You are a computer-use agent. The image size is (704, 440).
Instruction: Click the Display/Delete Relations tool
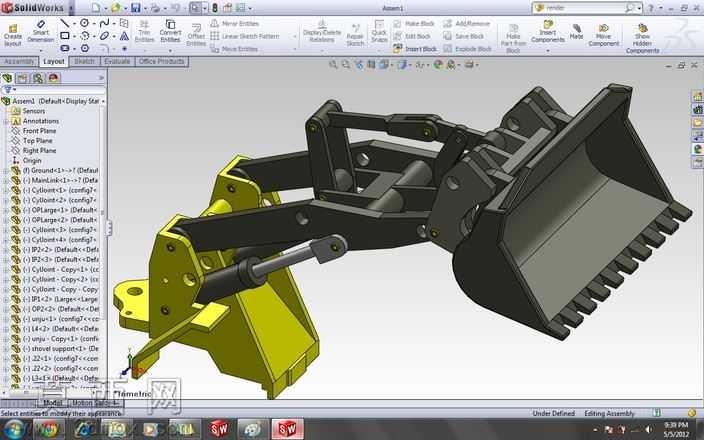(x=322, y=31)
